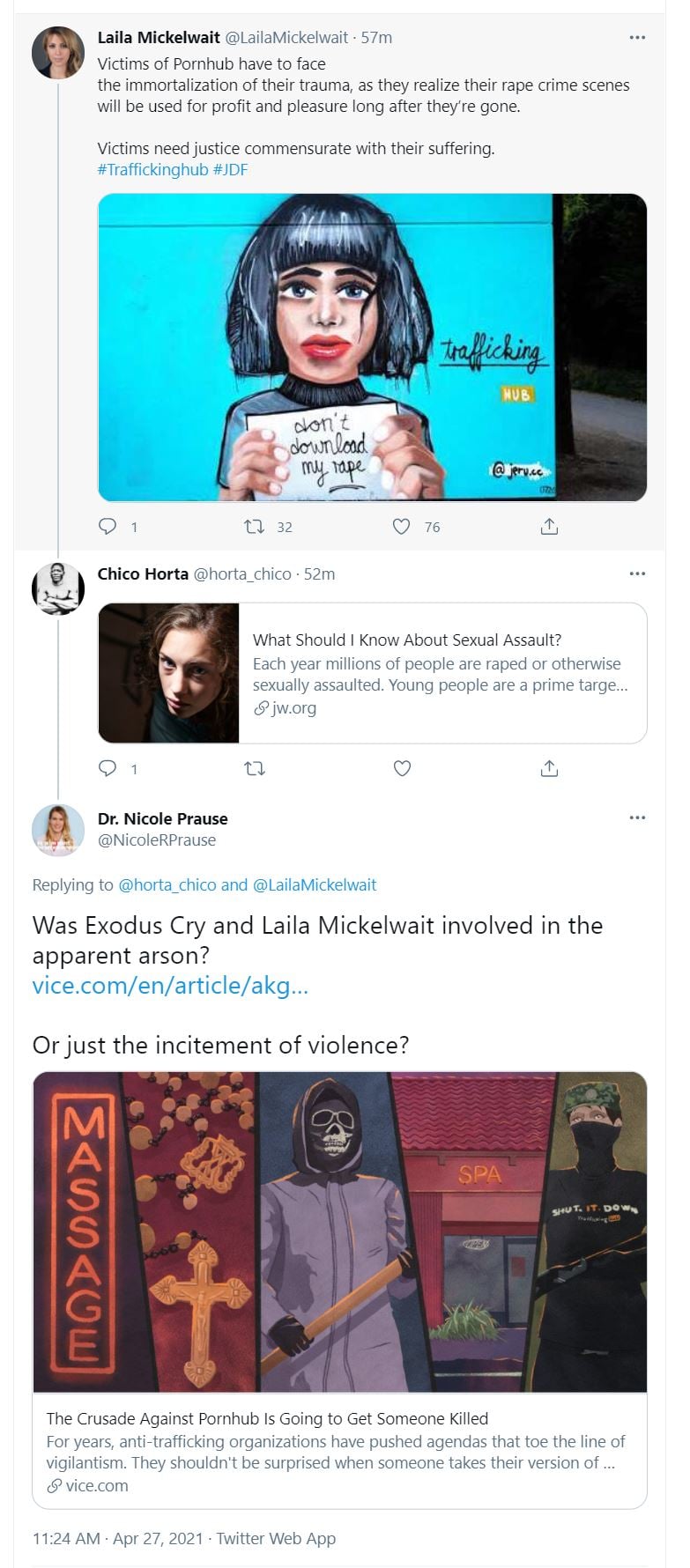Like Chico Horta's tweet

[402, 769]
